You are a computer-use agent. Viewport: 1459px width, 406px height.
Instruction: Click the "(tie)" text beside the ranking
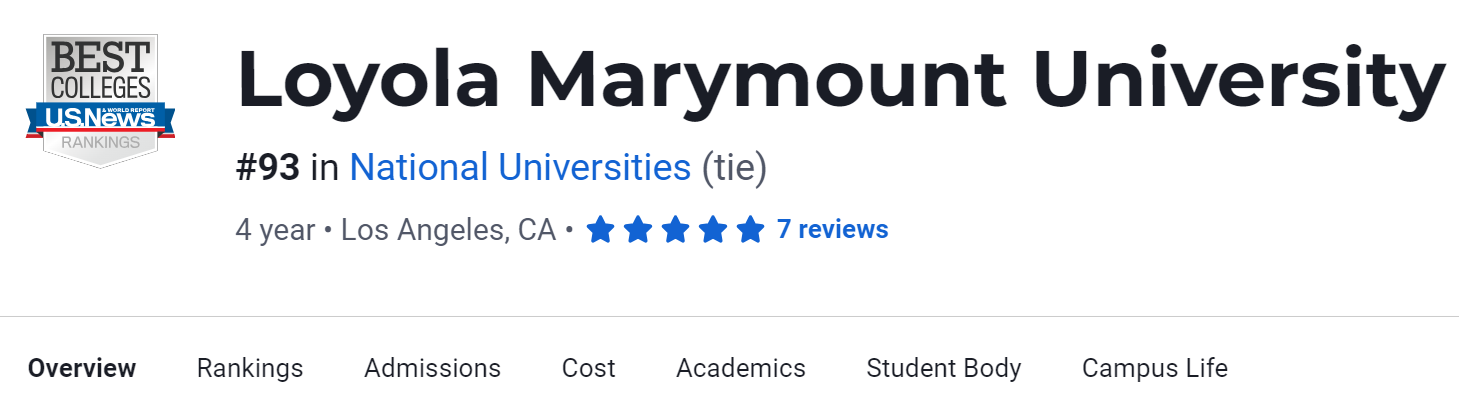point(734,167)
